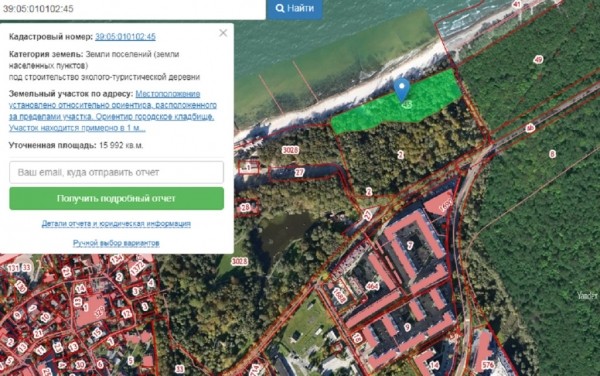The height and width of the screenshot is (376, 600).
Task: Select building parcel 14 at bottom
Action: click(x=434, y=365)
